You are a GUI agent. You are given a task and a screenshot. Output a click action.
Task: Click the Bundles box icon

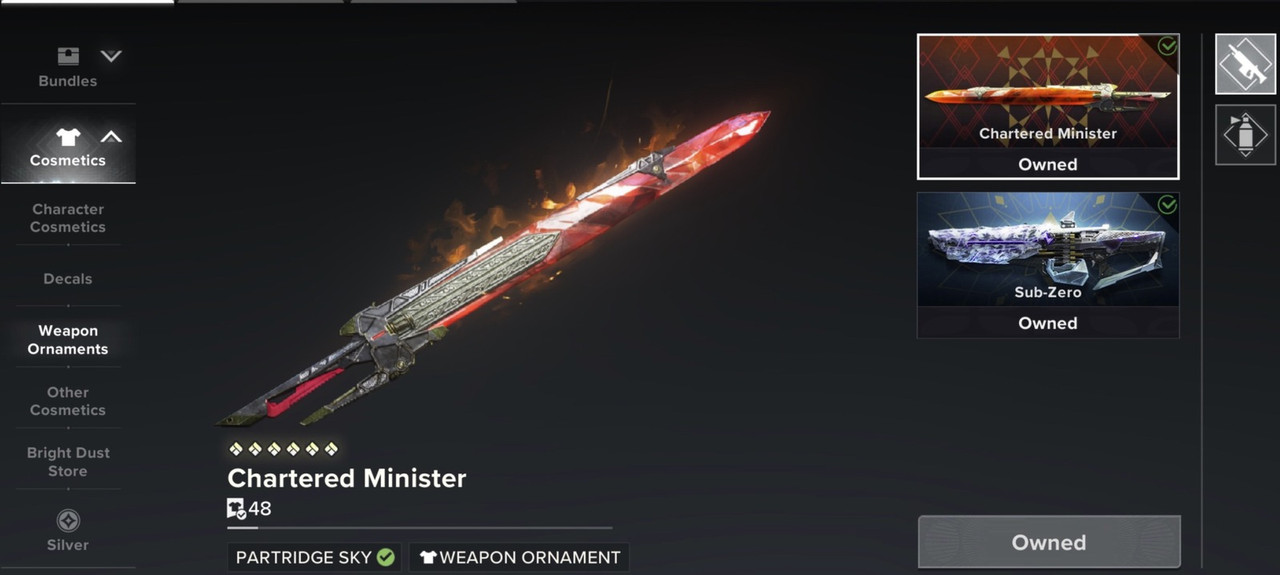[x=68, y=56]
